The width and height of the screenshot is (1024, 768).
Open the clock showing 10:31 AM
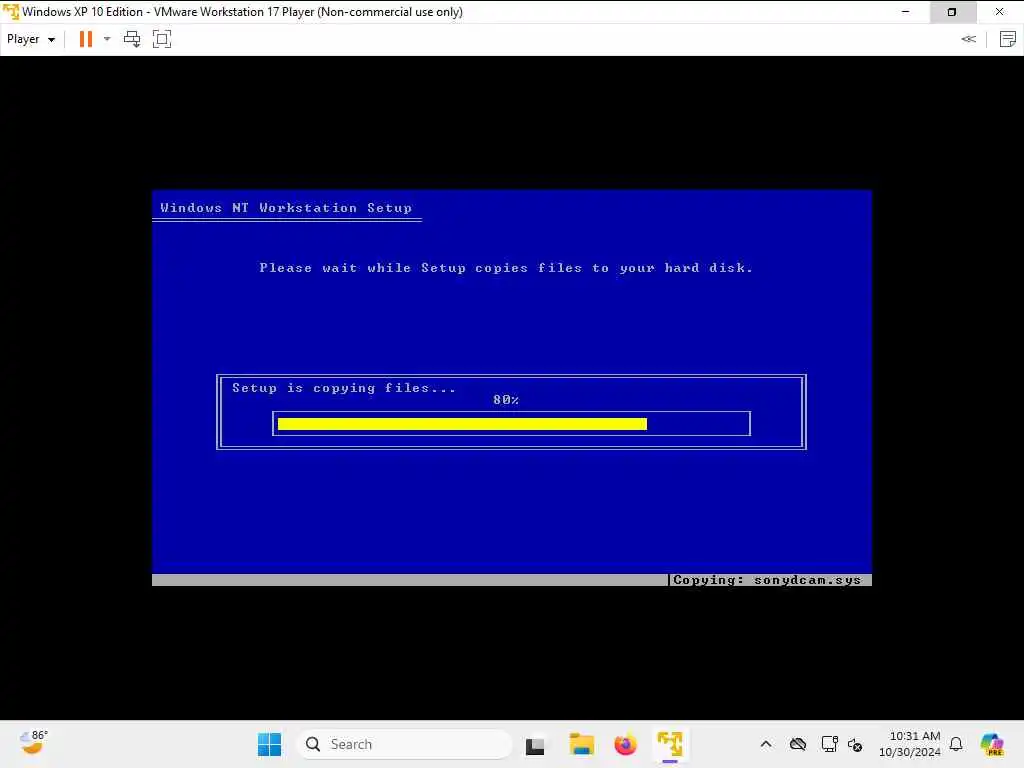pos(910,744)
